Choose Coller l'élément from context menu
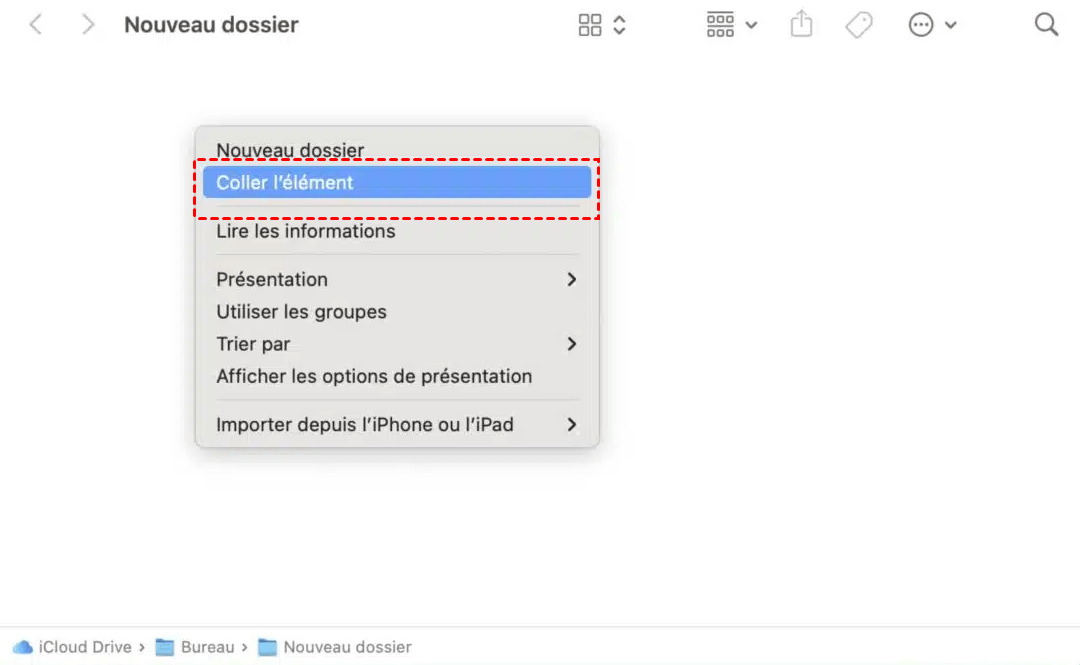This screenshot has height=665, width=1080. tap(285, 183)
